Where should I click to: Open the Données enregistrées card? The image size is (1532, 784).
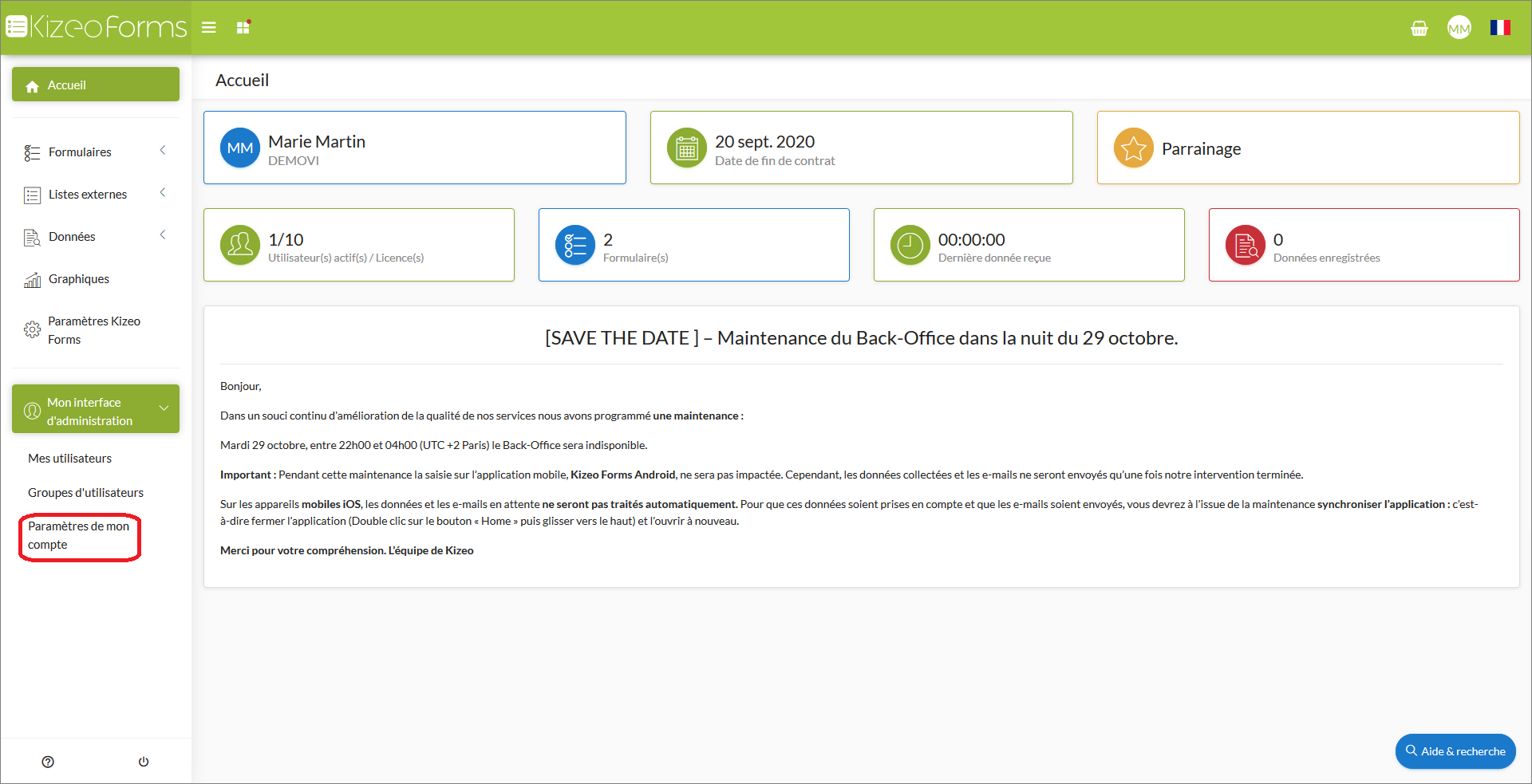coord(1364,245)
